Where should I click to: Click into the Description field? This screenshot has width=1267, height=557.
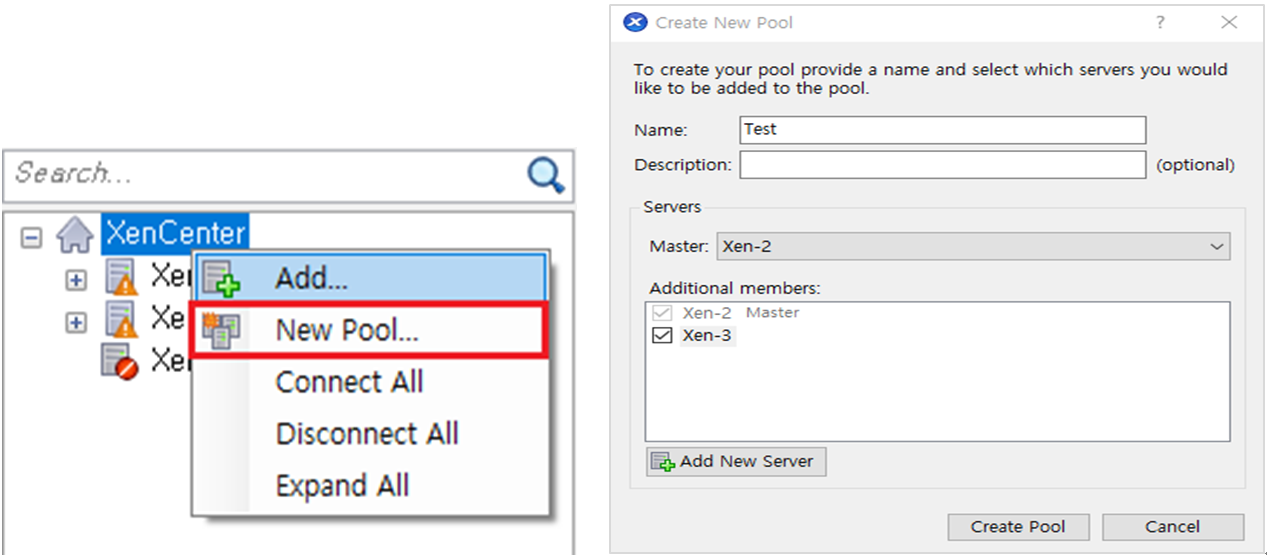tap(942, 165)
